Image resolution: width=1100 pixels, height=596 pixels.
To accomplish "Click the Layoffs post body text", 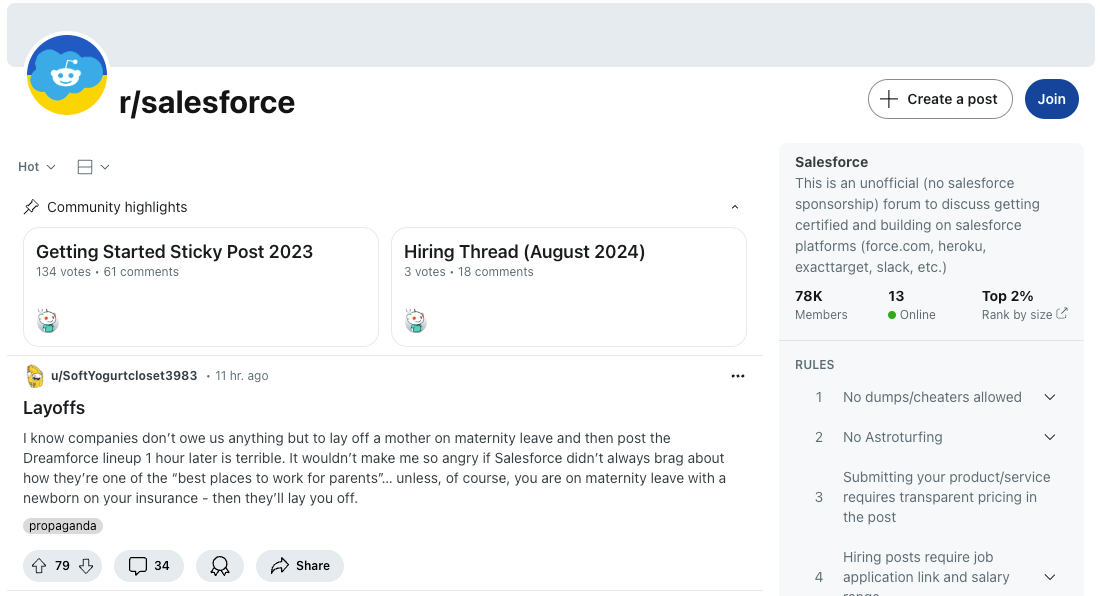I will click(375, 468).
